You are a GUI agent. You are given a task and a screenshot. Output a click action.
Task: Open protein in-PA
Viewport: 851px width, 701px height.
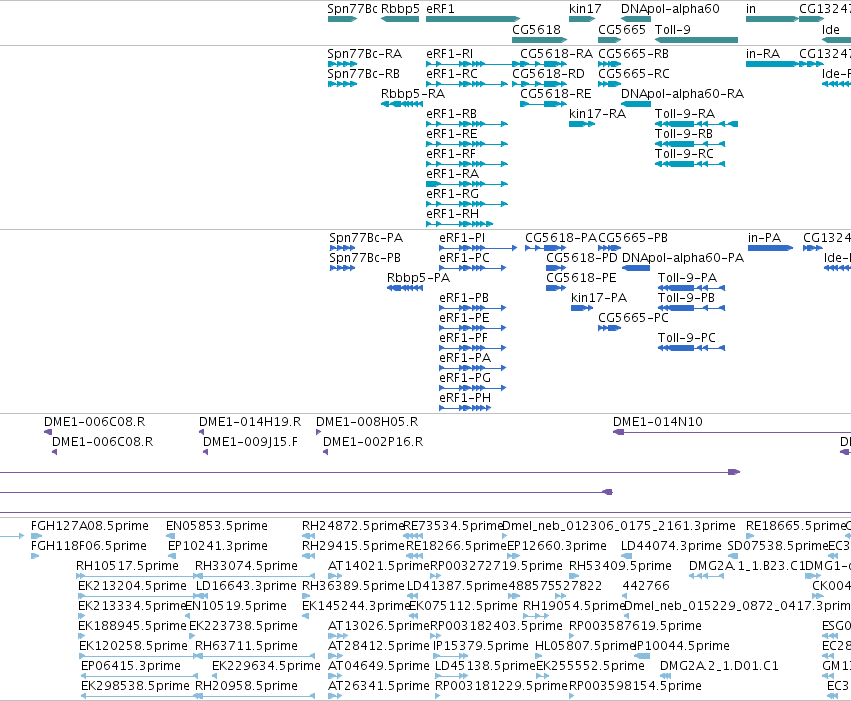tap(764, 238)
